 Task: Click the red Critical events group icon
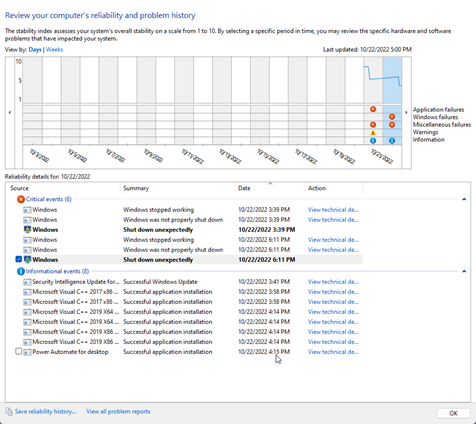tap(21, 199)
